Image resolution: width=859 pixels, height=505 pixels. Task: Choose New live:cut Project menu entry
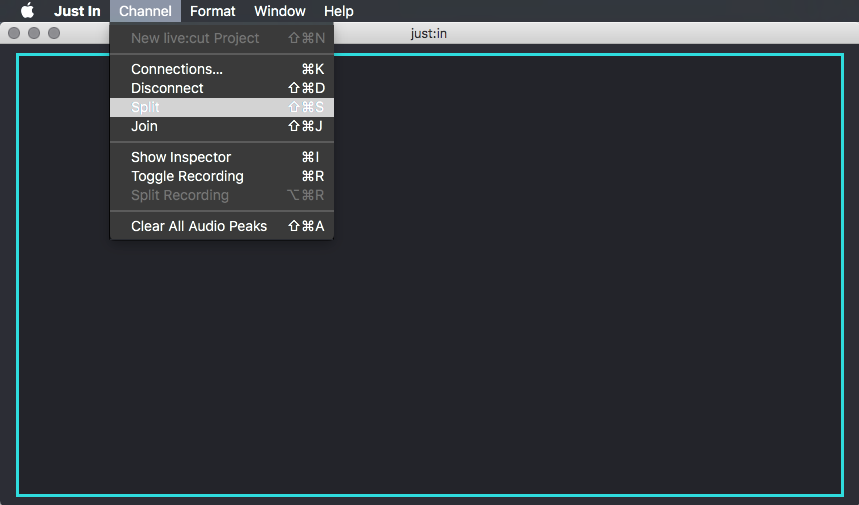tap(222, 38)
